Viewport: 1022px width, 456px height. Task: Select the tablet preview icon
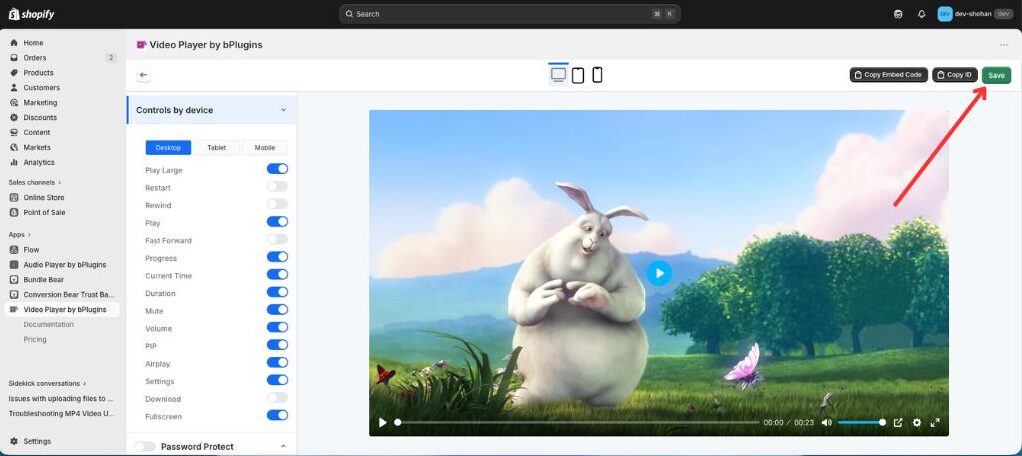[x=578, y=75]
